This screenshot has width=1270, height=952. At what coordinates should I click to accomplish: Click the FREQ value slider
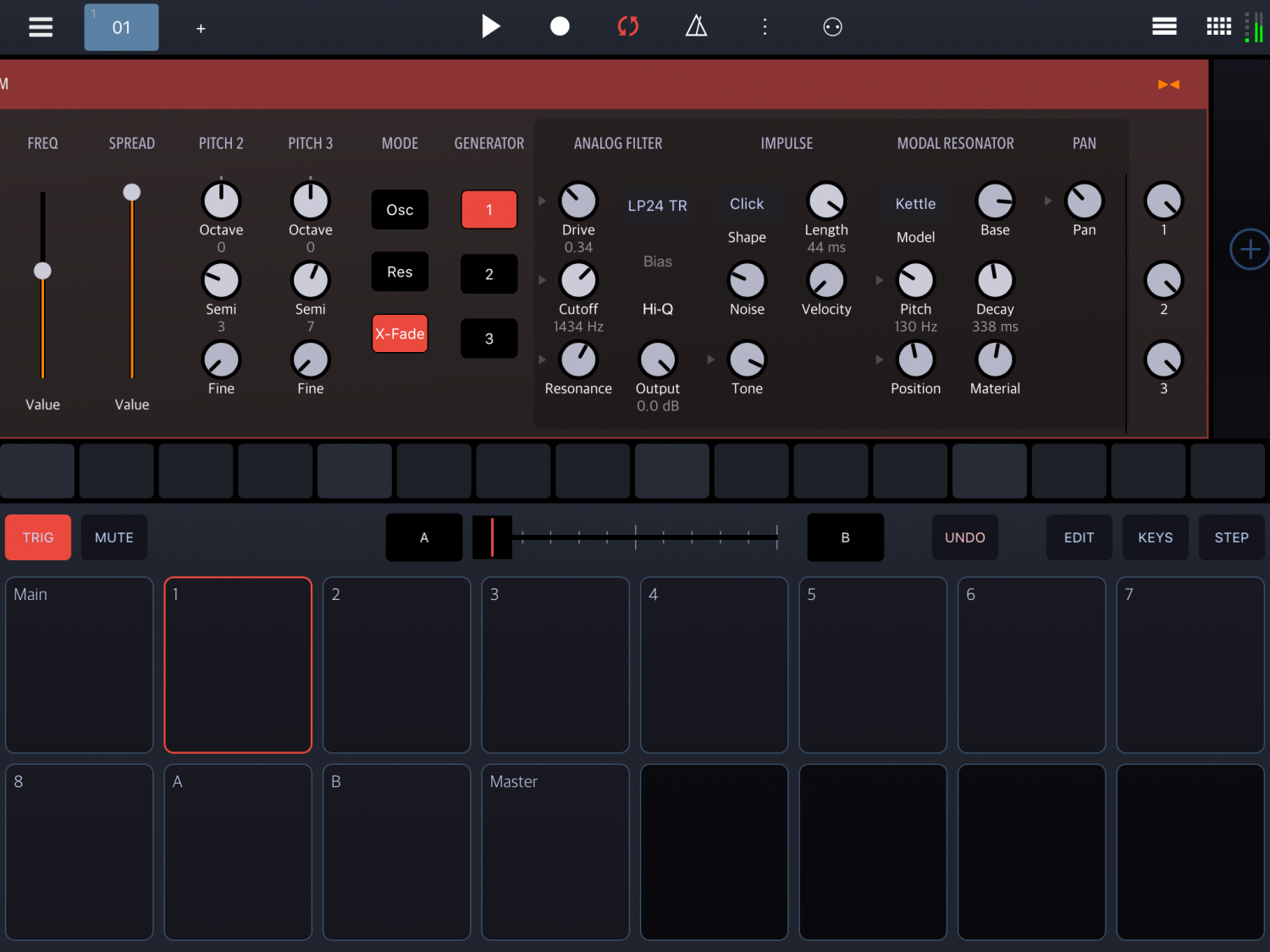[x=42, y=285]
